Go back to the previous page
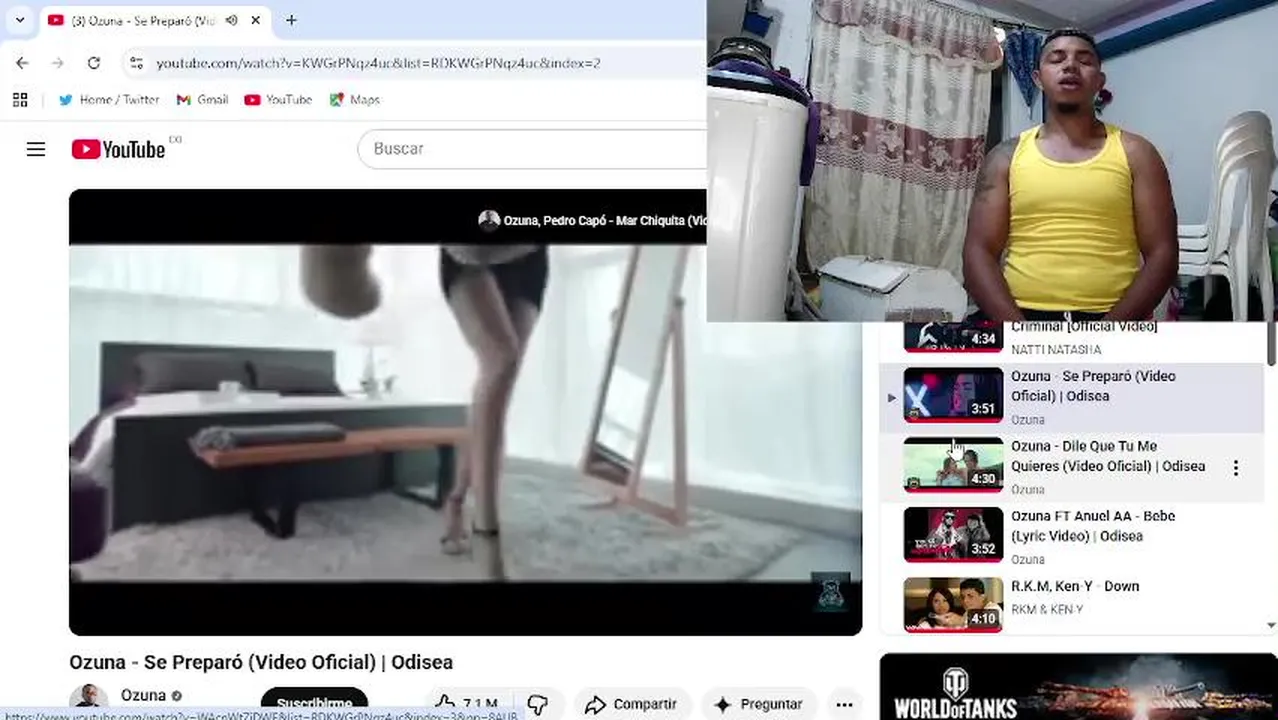The width and height of the screenshot is (1278, 720). [22, 63]
